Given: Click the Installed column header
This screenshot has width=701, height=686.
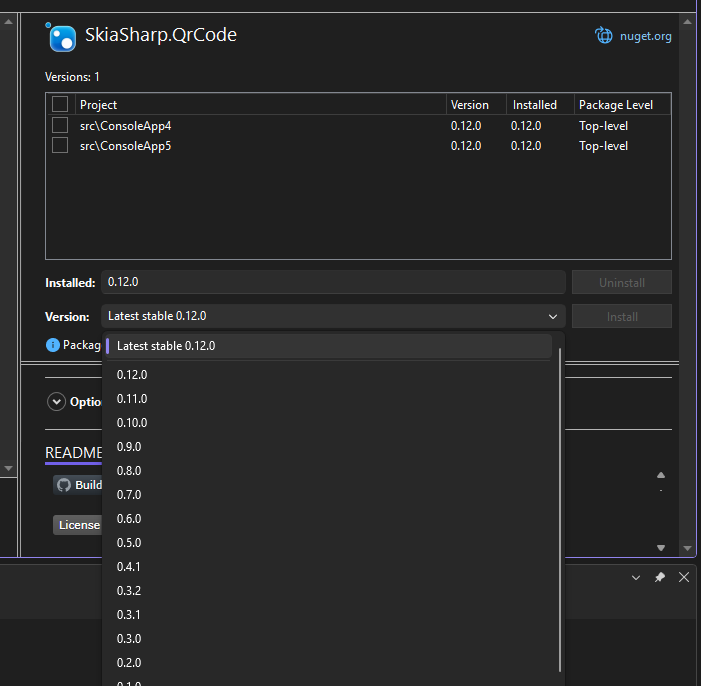Looking at the screenshot, I should 540,105.
